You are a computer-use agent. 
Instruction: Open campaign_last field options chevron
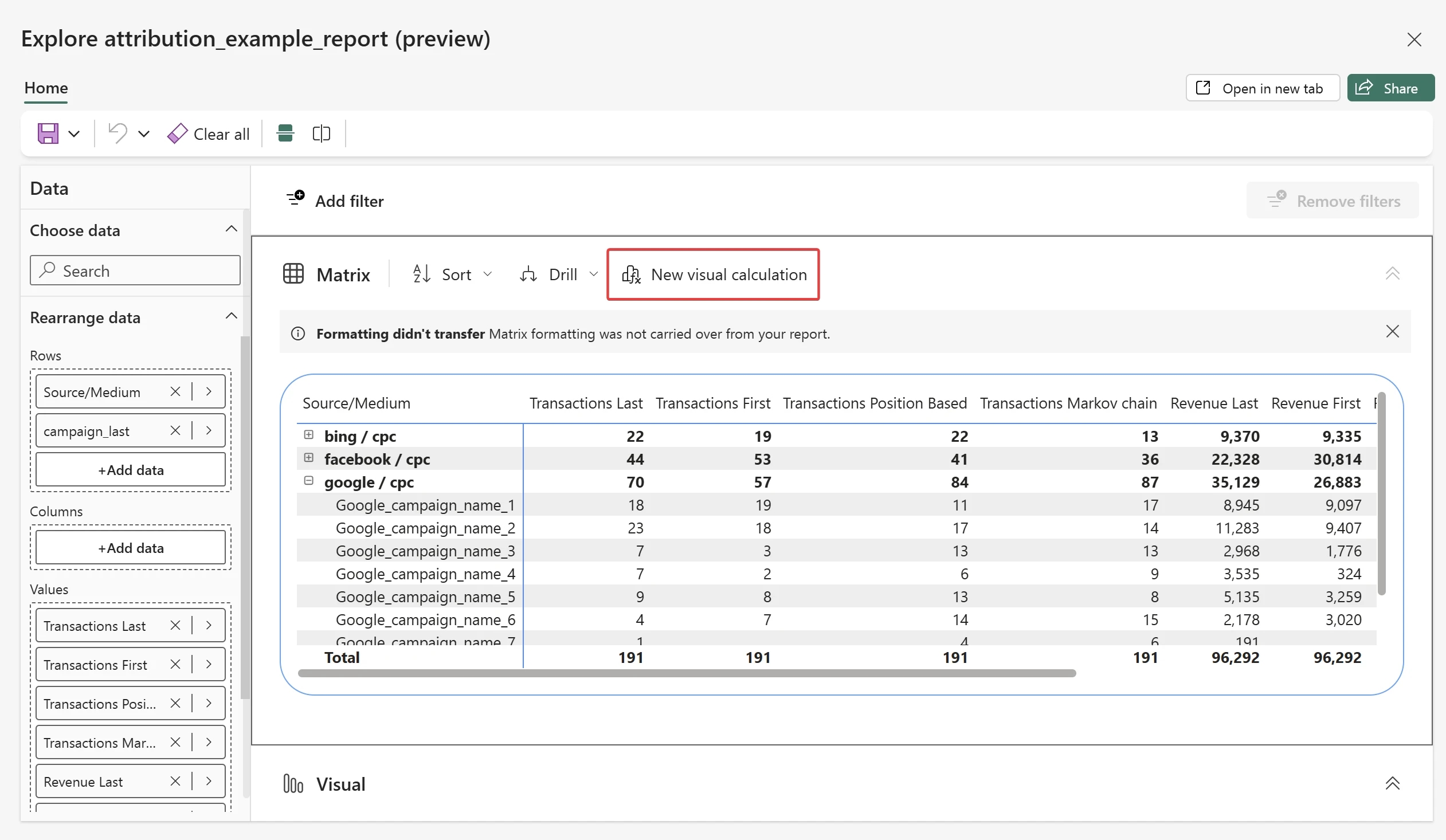click(x=209, y=430)
